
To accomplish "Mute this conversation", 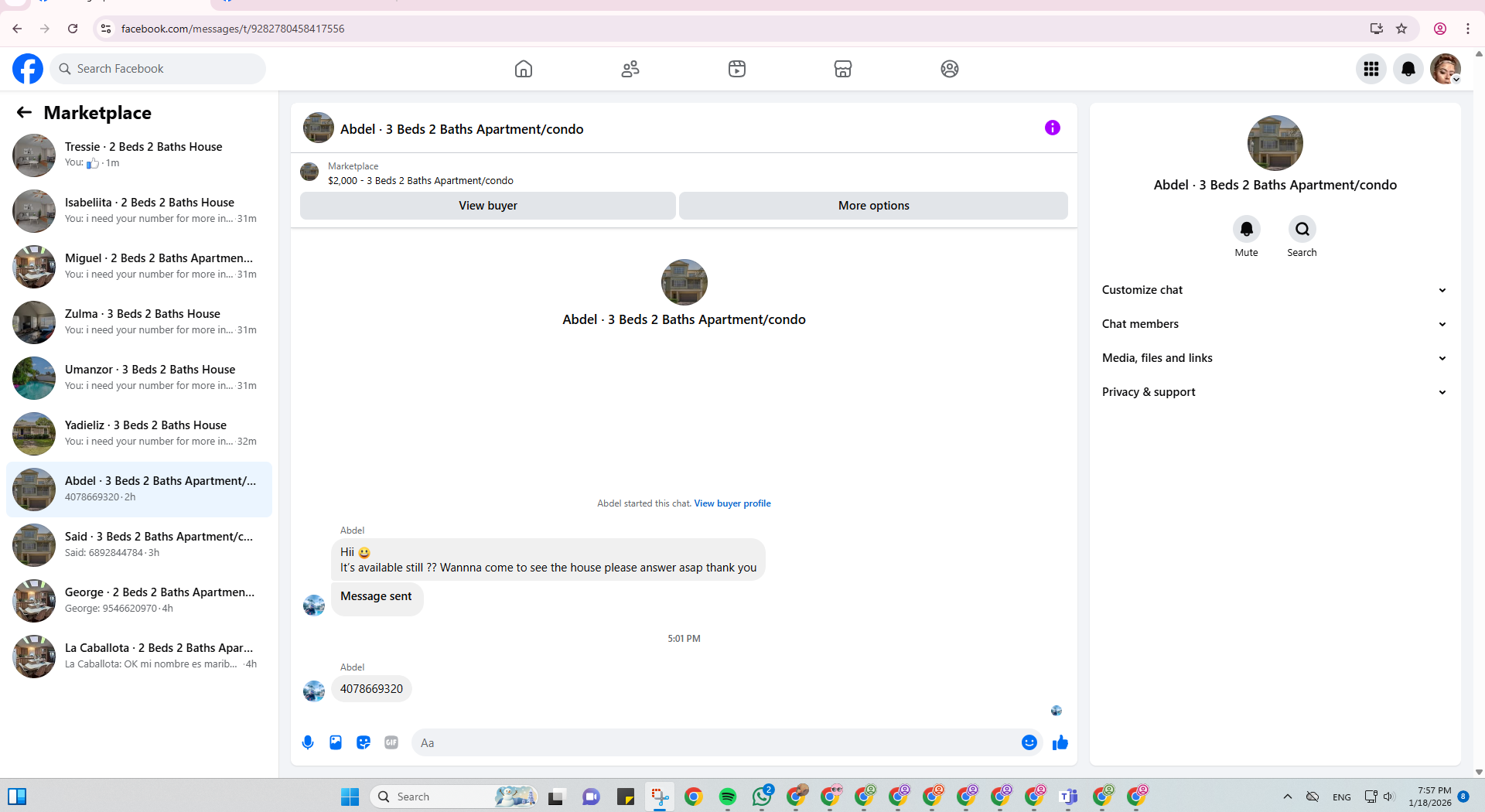I will 1246,229.
